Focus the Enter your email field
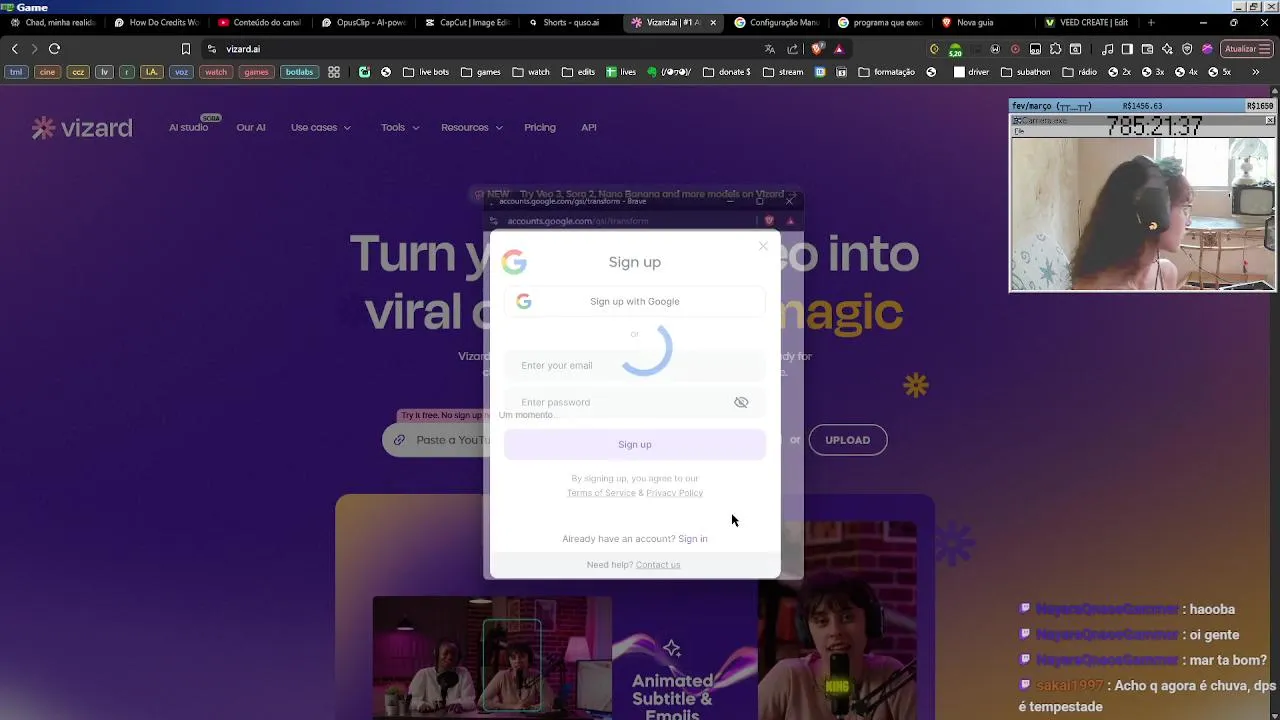 pyautogui.click(x=635, y=365)
